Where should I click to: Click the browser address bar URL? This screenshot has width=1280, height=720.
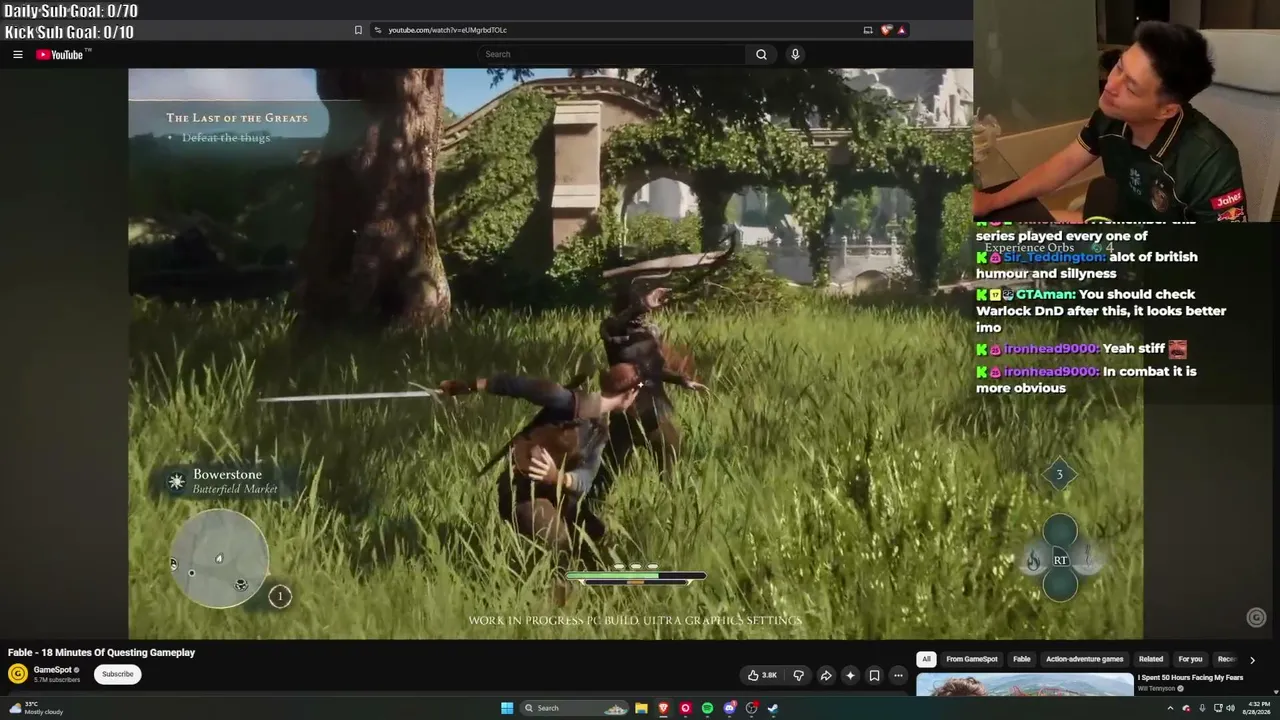447,30
